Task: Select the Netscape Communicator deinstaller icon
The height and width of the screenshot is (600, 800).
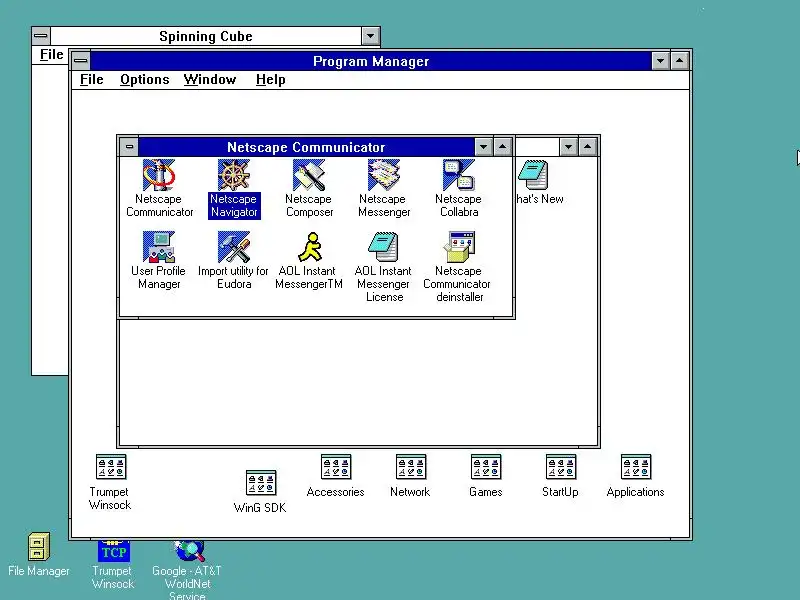Action: pos(459,247)
